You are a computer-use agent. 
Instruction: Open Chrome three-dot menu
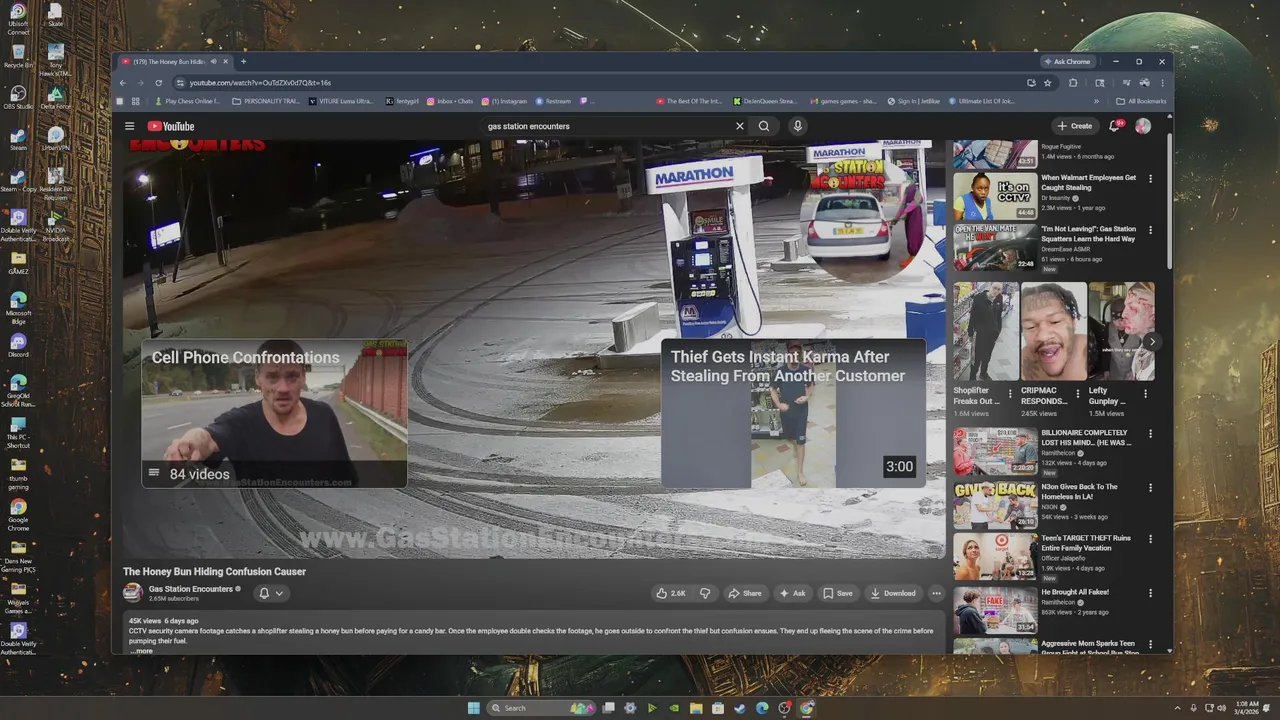[x=1162, y=83]
